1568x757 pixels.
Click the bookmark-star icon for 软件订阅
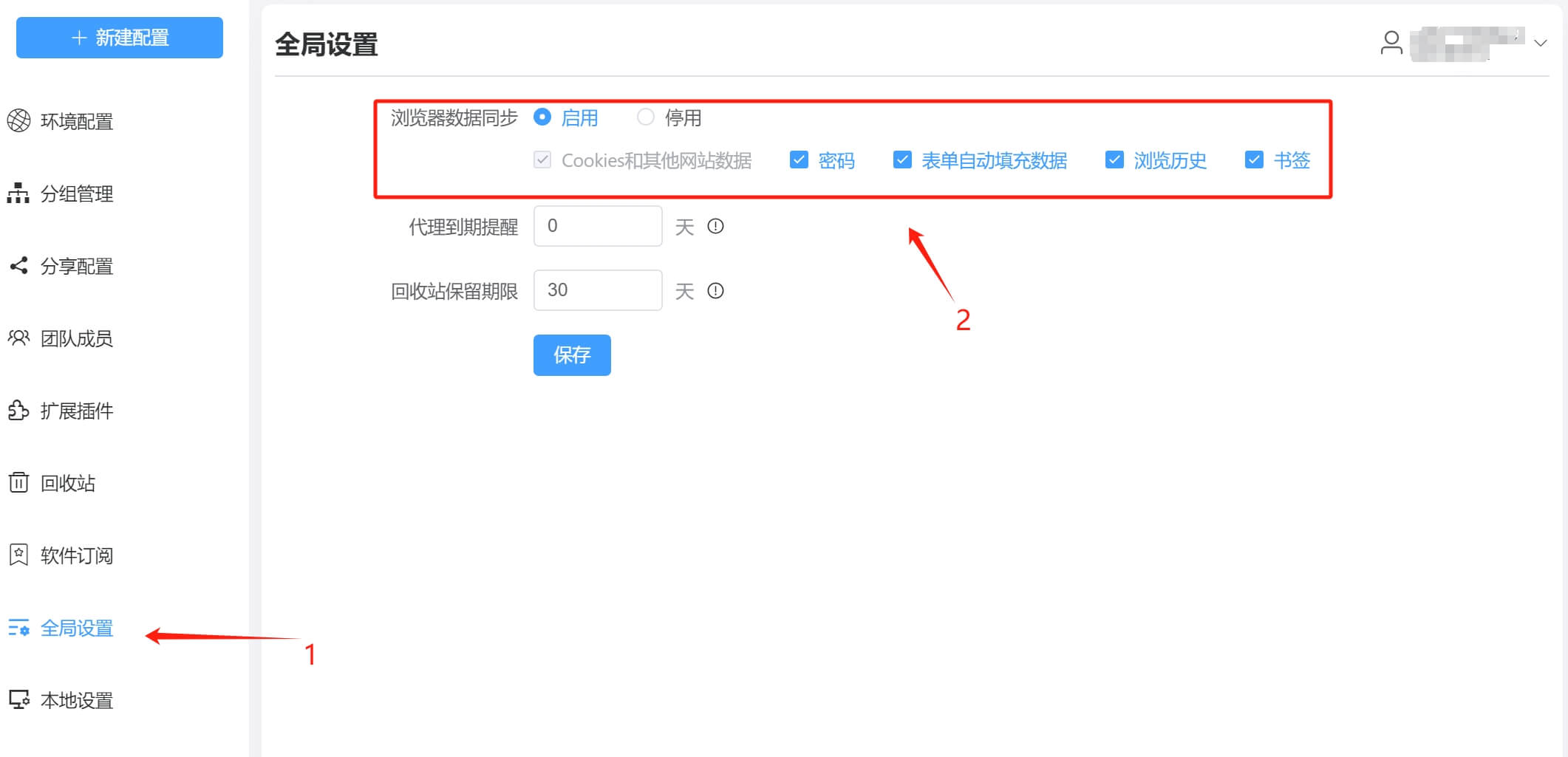click(18, 555)
